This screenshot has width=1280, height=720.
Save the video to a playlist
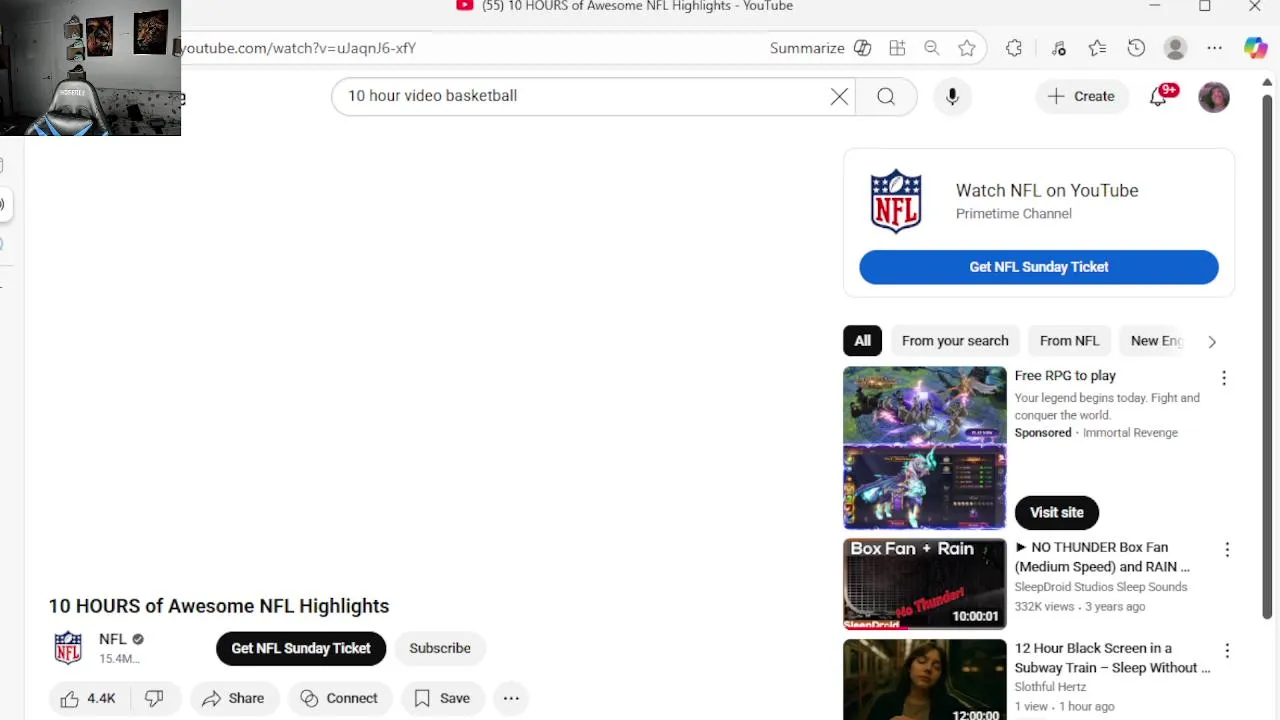pyautogui.click(x=442, y=698)
